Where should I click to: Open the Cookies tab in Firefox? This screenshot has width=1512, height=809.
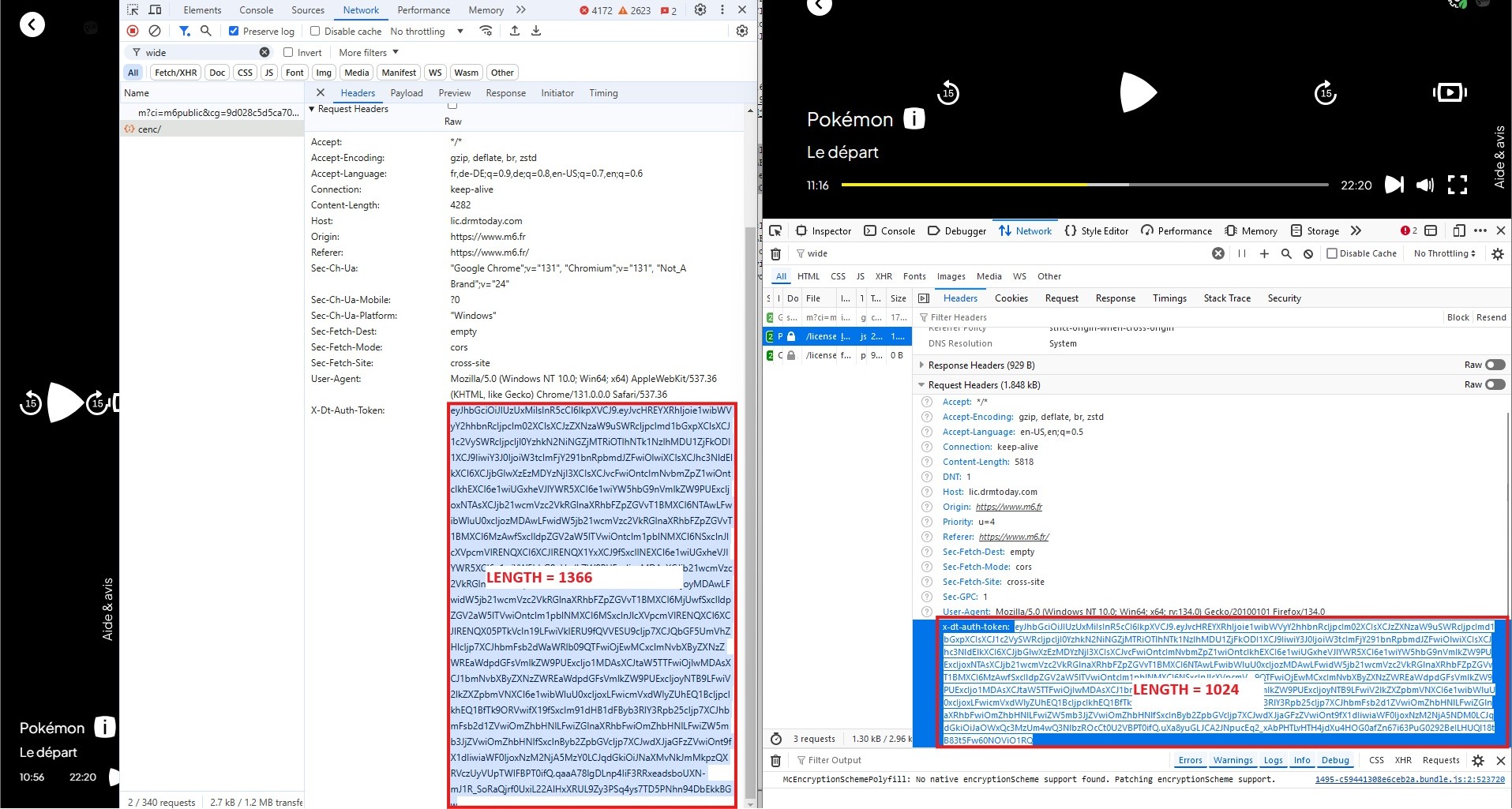[1011, 298]
